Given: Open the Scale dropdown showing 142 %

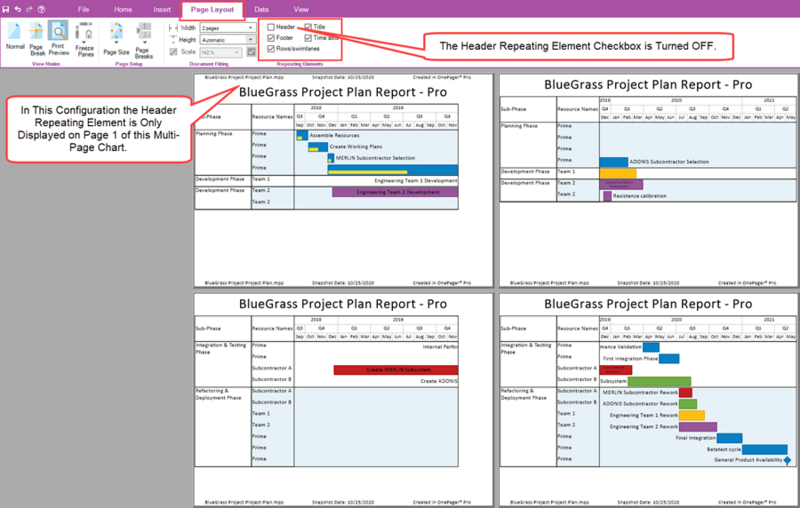Looking at the screenshot, I should click(220, 52).
